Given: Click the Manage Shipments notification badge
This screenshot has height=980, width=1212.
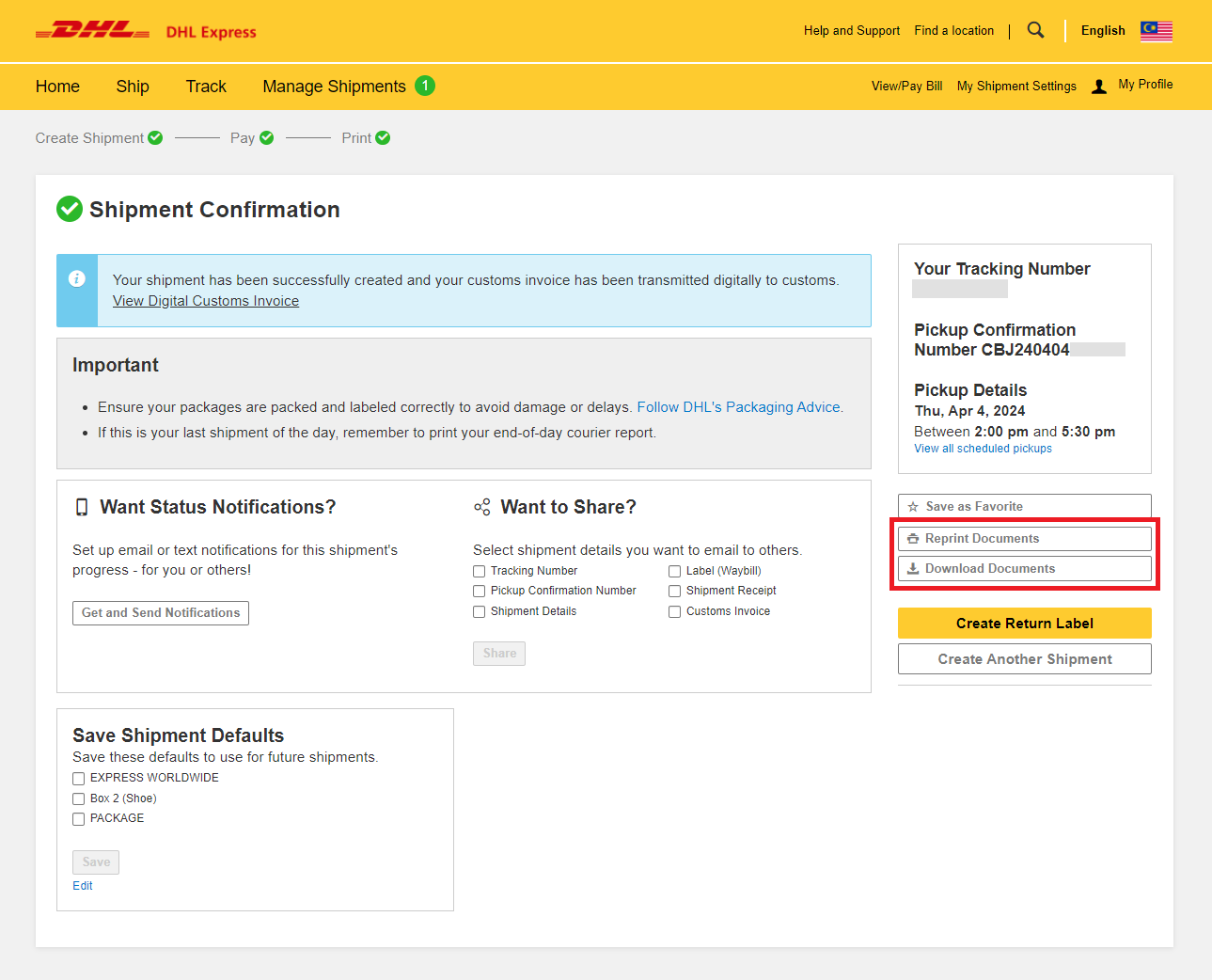Looking at the screenshot, I should click(x=425, y=86).
